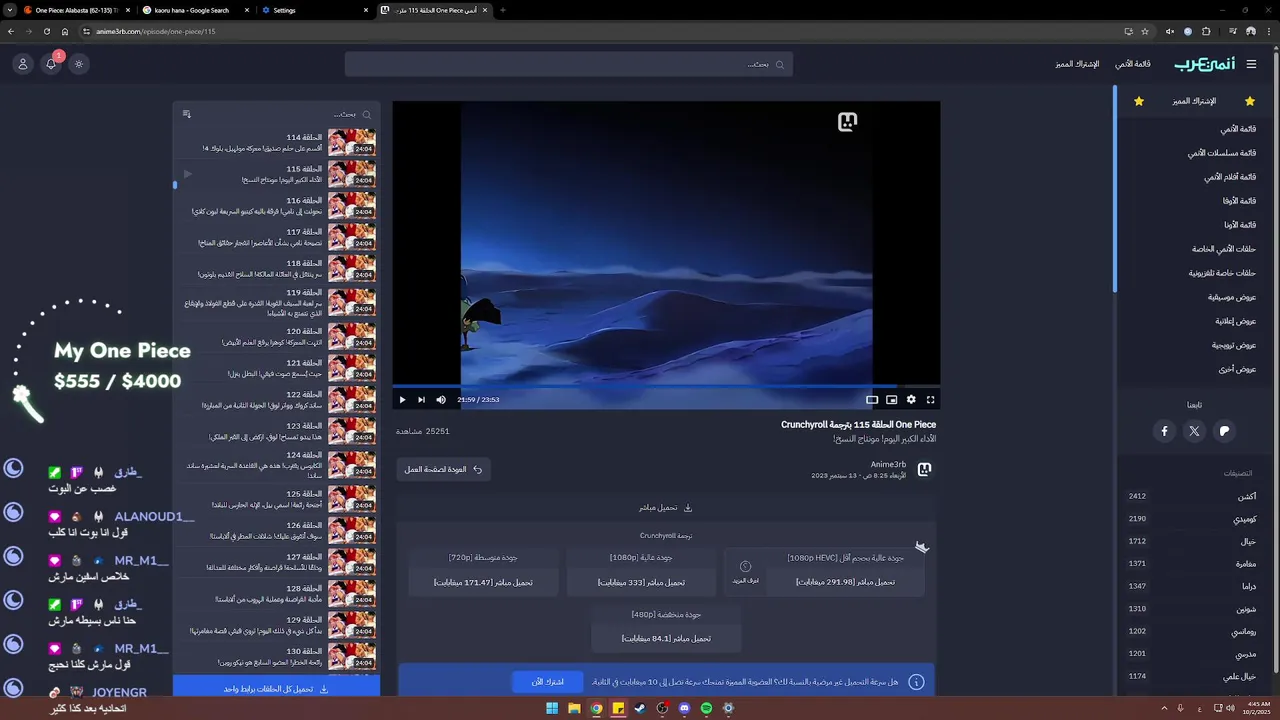This screenshot has width=1280, height=720.
Task: Open episode 118 from the playlist
Action: coord(277,269)
